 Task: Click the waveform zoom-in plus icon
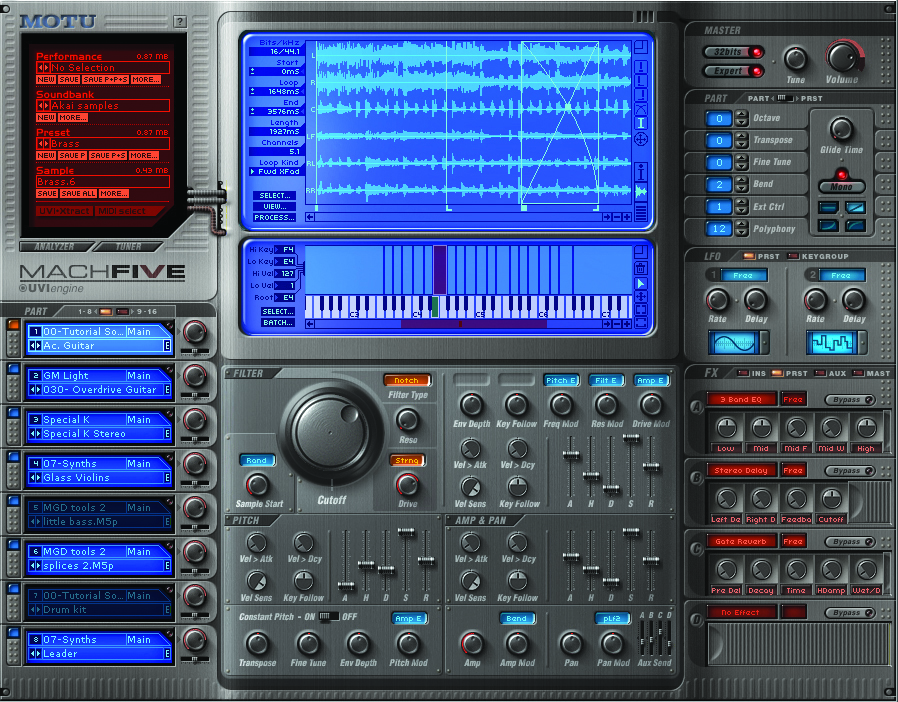626,215
